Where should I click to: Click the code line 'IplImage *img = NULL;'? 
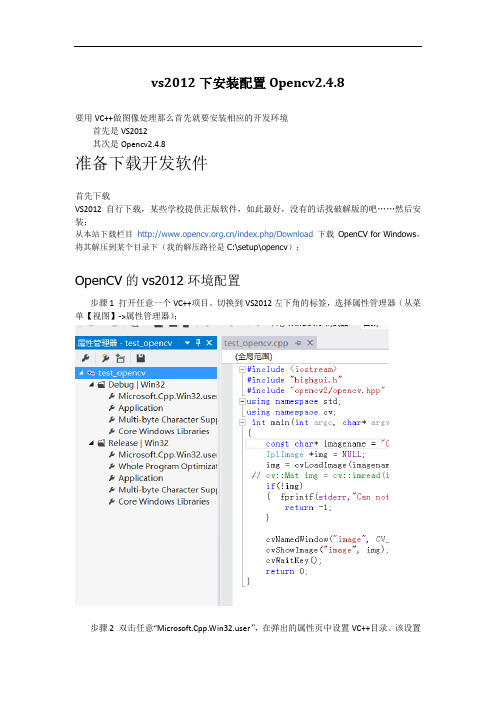(x=316, y=454)
